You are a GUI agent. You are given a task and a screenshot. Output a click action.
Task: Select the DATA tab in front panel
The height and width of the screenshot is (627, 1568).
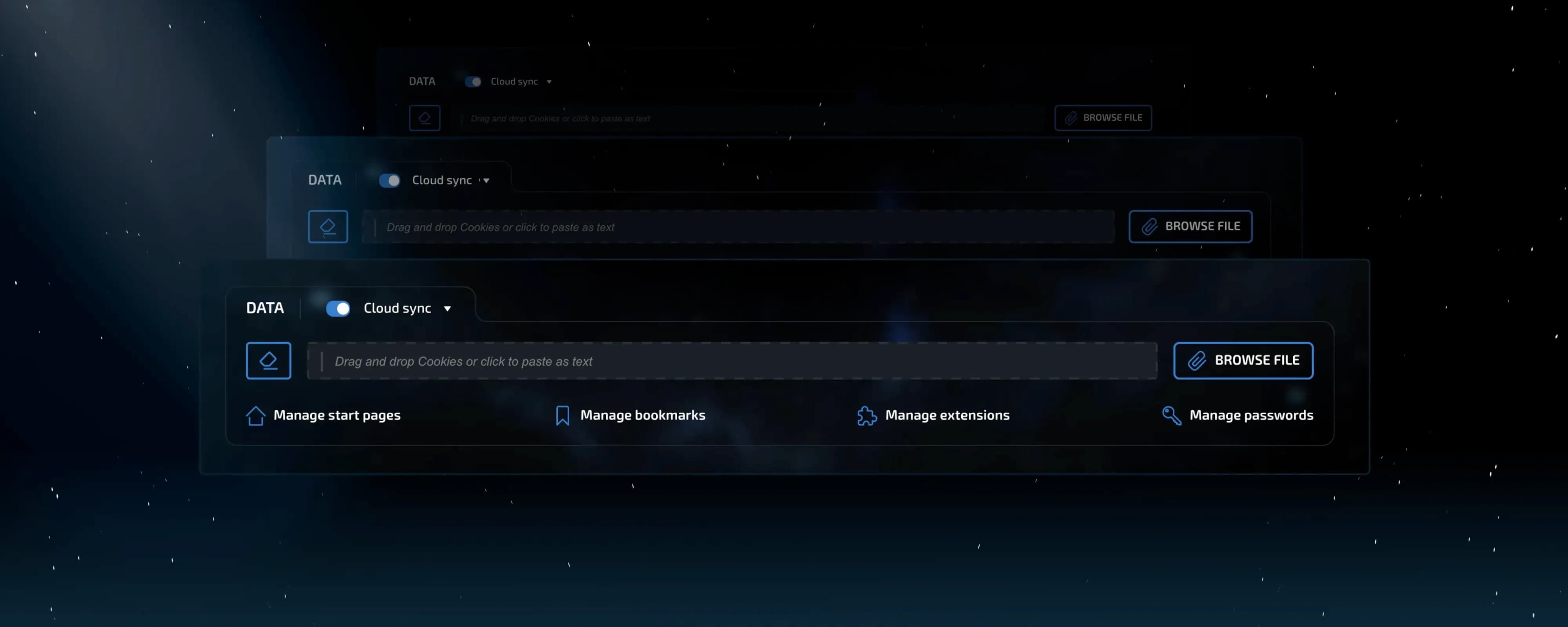coord(265,308)
